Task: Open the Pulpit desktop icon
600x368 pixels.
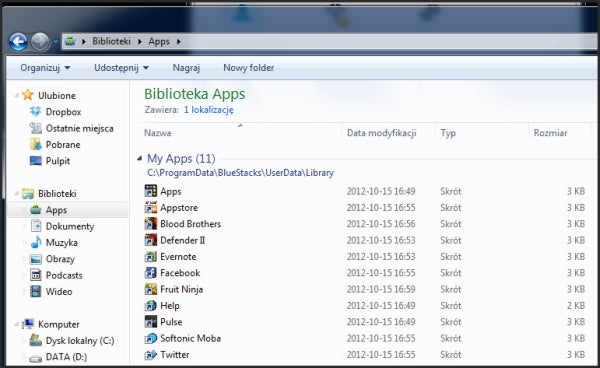Action: pyautogui.click(x=36, y=161)
